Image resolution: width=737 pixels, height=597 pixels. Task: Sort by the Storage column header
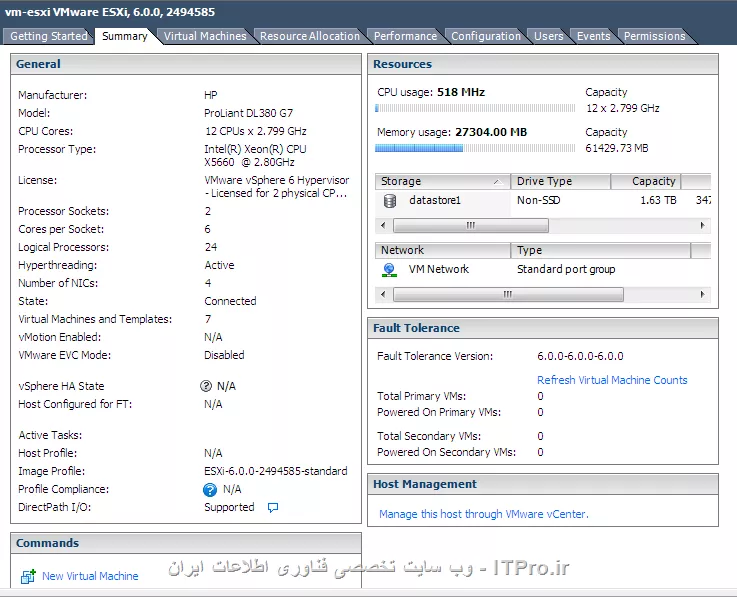pyautogui.click(x=442, y=182)
